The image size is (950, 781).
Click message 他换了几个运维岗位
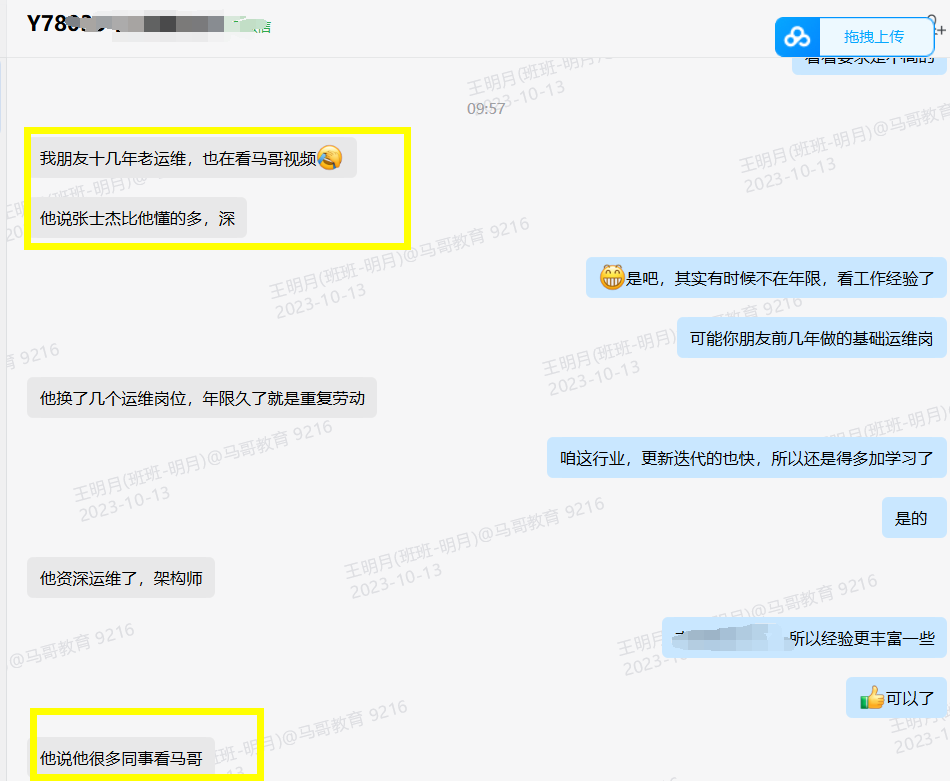pyautogui.click(x=202, y=398)
